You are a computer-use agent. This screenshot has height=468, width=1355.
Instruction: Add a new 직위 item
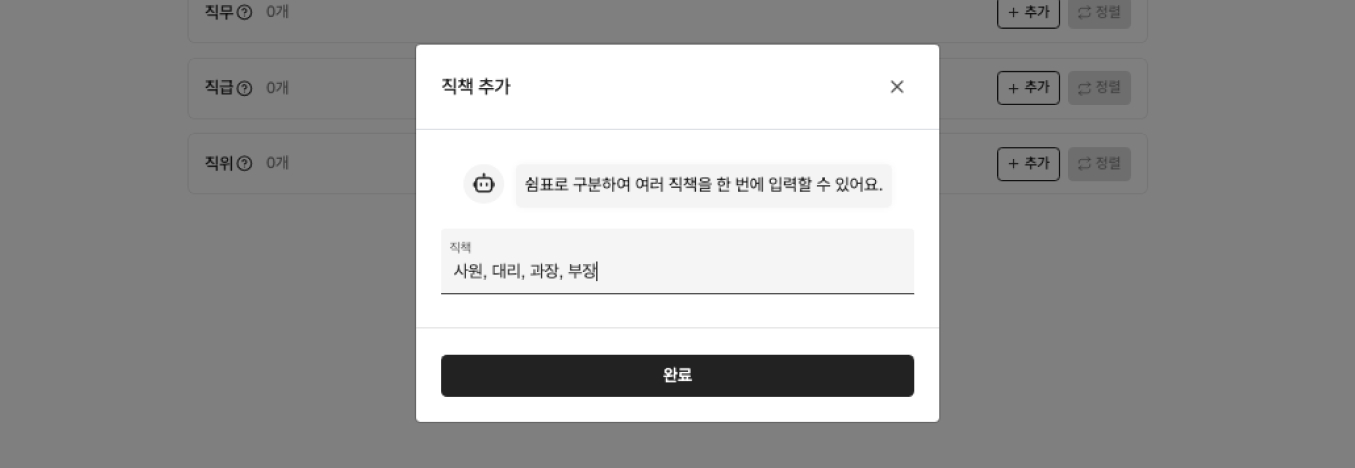click(x=1028, y=163)
